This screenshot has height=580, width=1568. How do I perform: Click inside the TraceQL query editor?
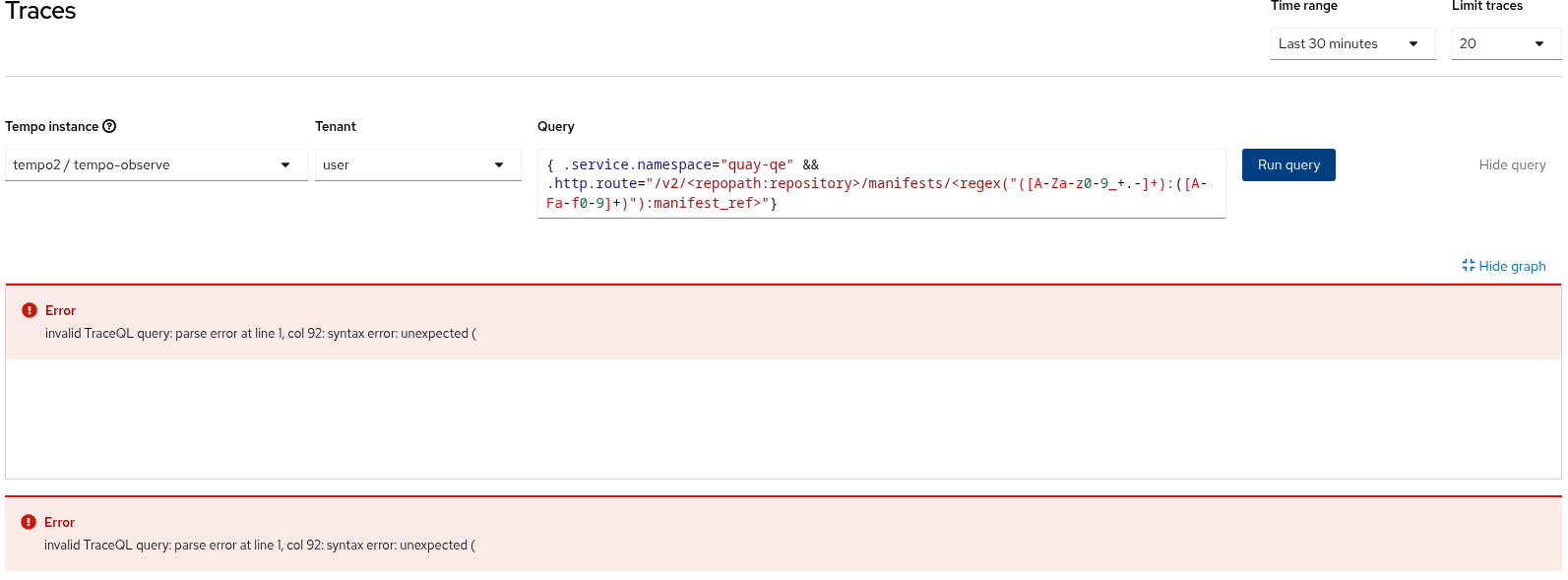tap(880, 184)
